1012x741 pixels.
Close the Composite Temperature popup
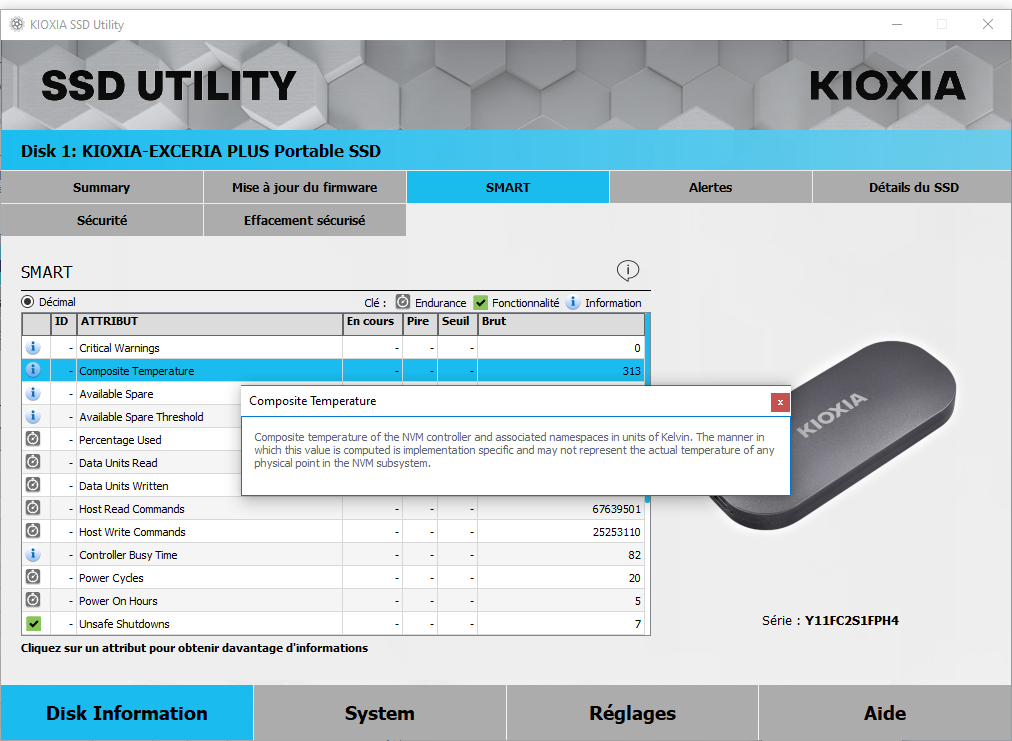click(780, 402)
